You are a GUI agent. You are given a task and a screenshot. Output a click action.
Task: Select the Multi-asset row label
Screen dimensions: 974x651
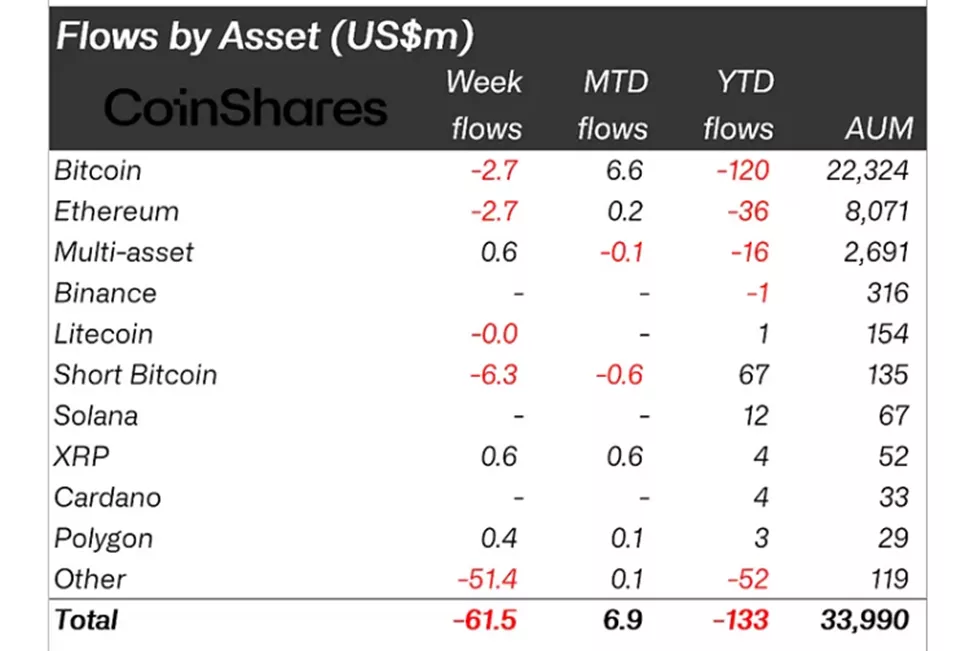pyautogui.click(x=124, y=252)
